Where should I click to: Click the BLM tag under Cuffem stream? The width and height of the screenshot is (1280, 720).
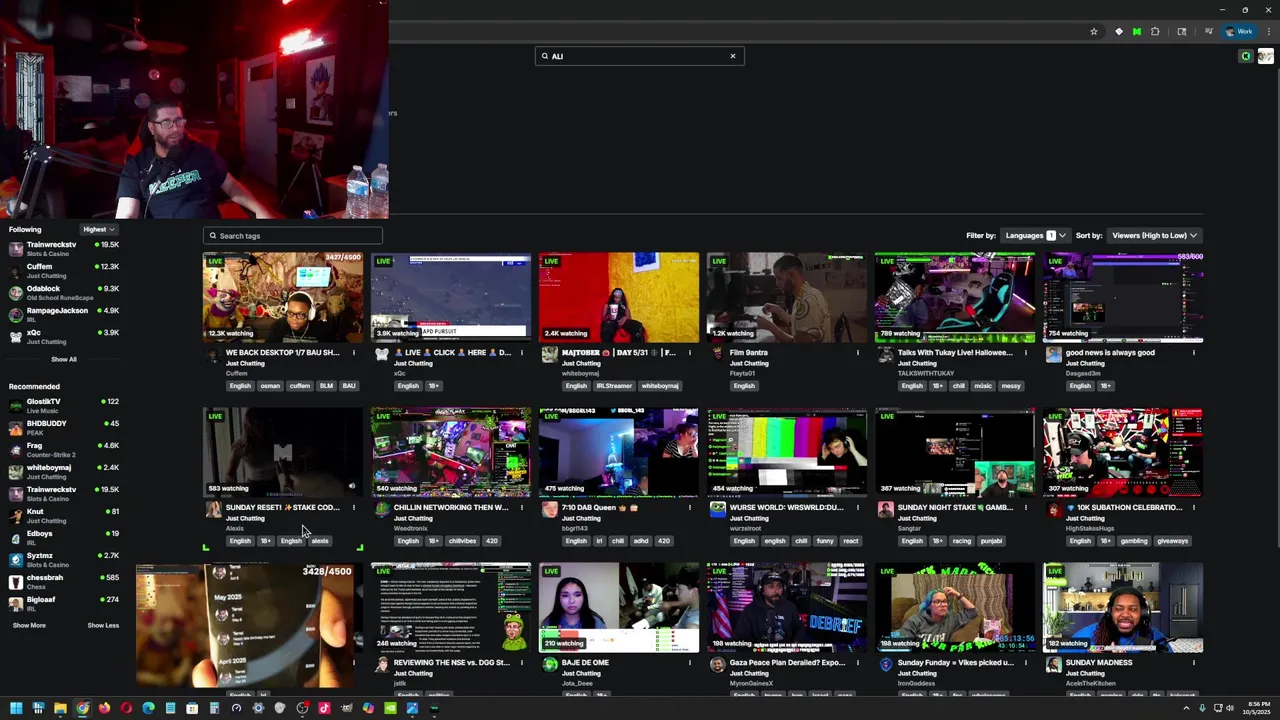click(326, 386)
